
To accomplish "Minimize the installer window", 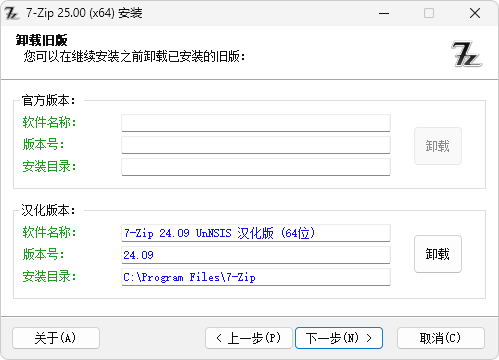I will coord(384,13).
